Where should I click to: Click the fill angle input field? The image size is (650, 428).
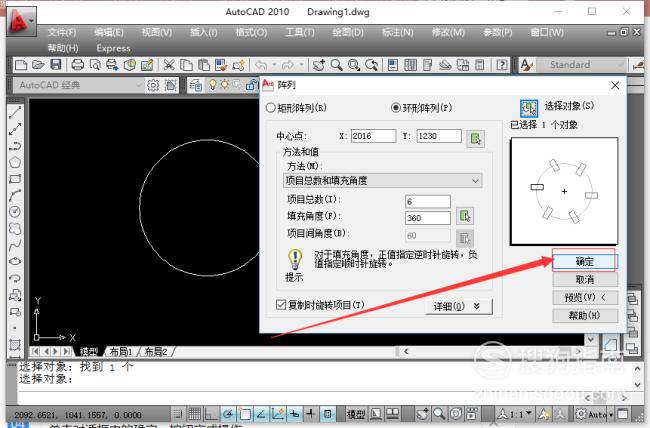point(427,218)
